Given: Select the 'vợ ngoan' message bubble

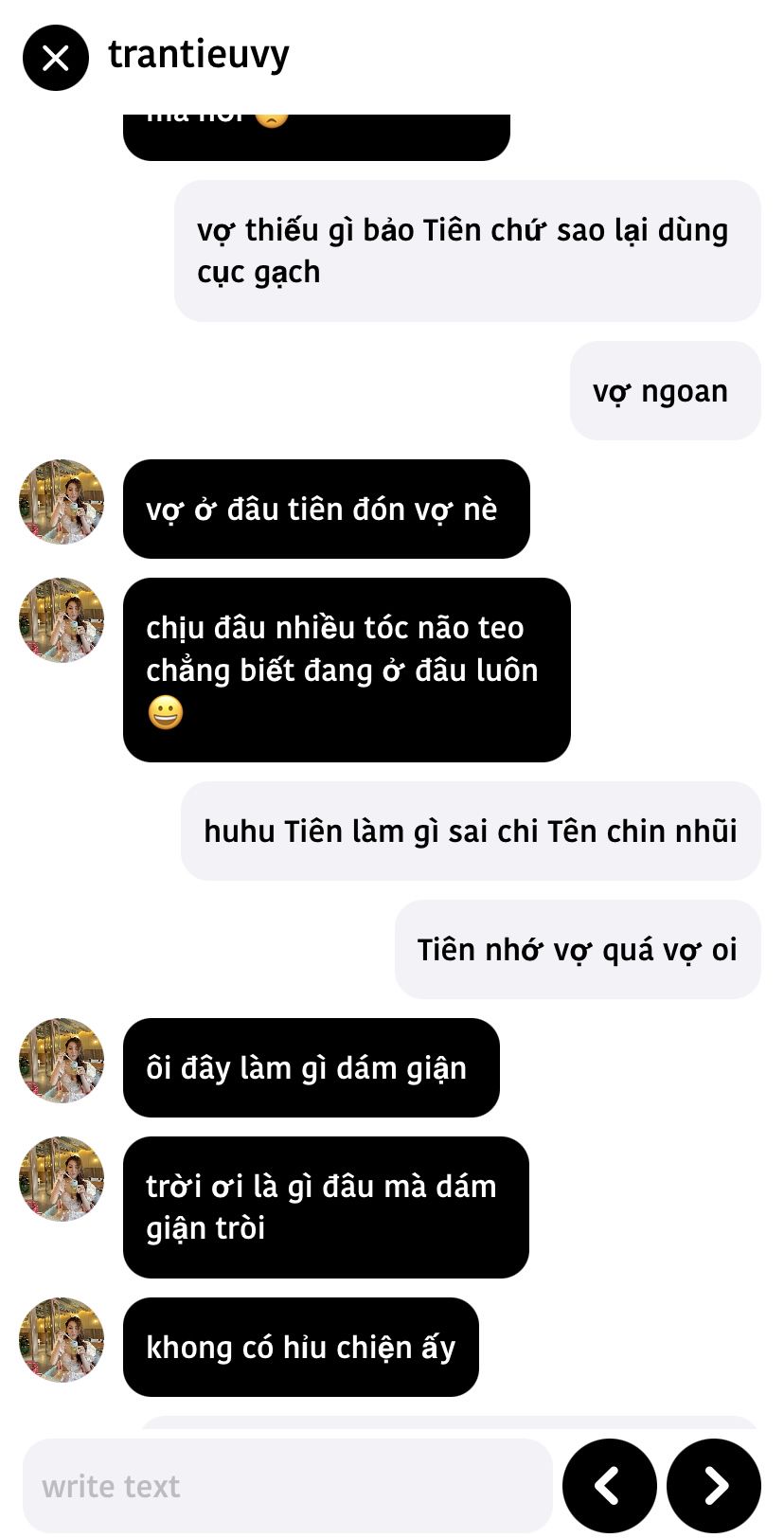Looking at the screenshot, I should click(x=665, y=390).
